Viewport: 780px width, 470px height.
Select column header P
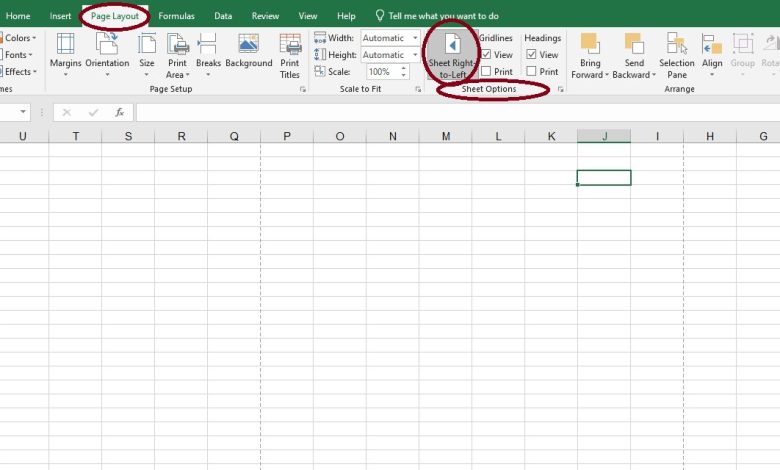(x=287, y=136)
